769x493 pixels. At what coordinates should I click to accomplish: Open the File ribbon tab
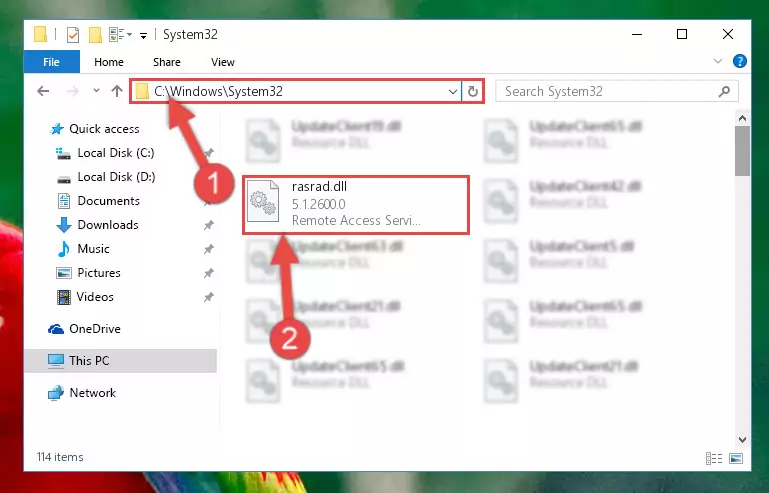(51, 62)
